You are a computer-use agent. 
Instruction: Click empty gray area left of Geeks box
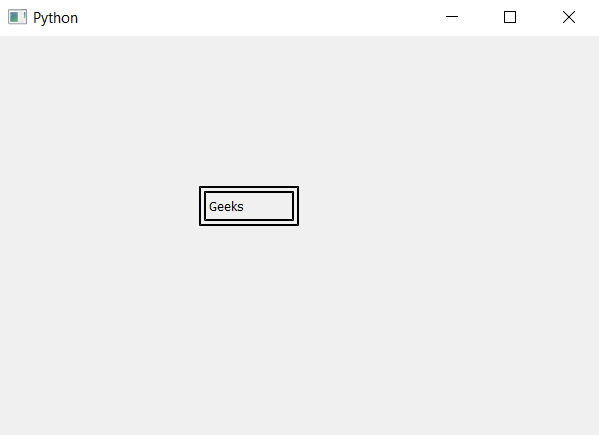99,206
